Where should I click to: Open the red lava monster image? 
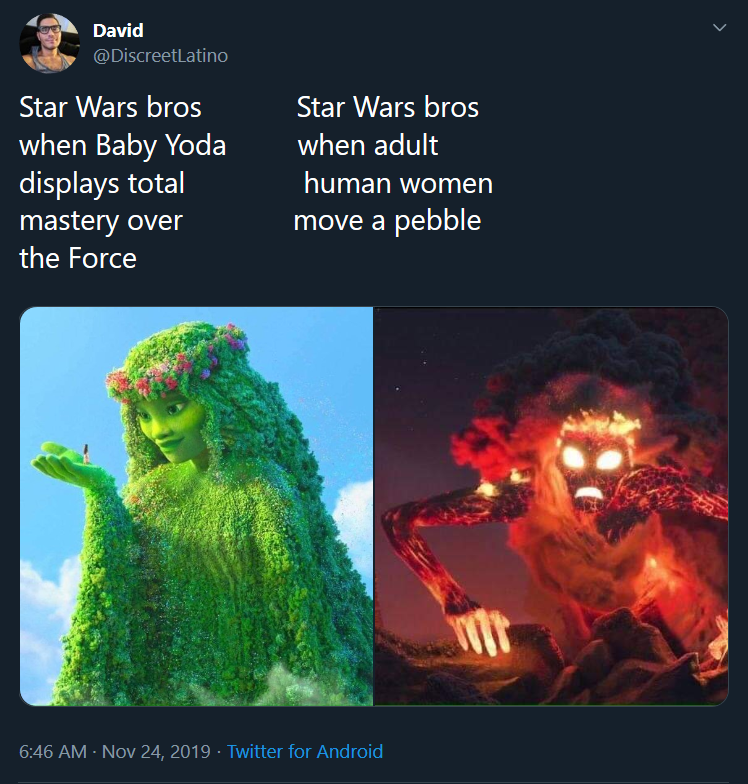click(551, 506)
